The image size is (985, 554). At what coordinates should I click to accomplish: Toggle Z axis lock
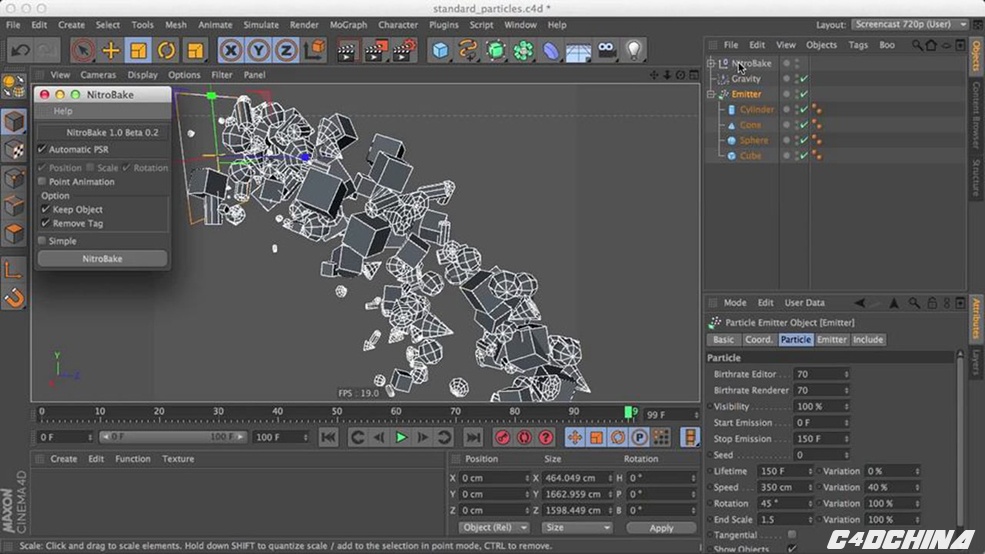(286, 50)
